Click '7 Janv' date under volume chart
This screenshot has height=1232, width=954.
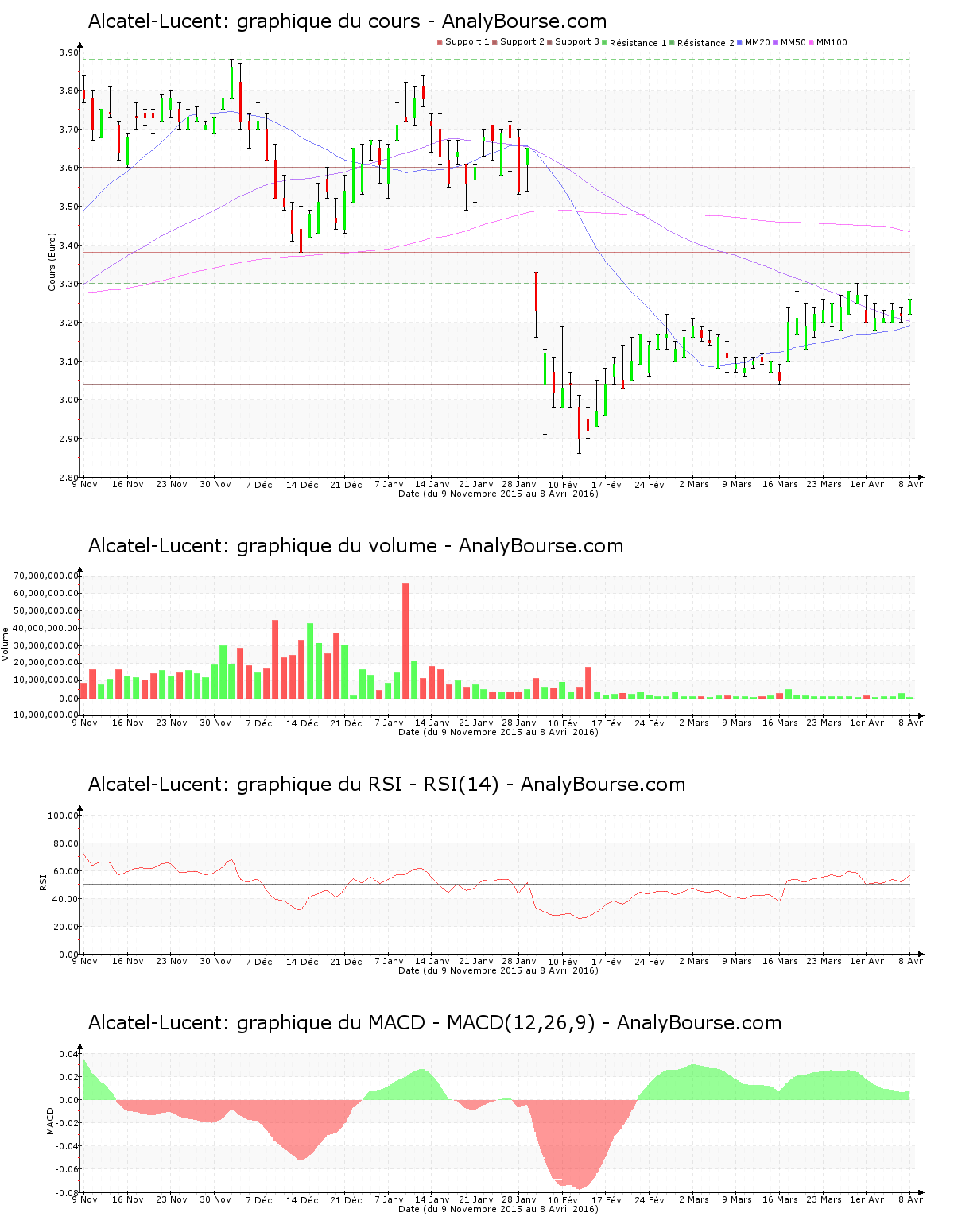click(389, 723)
